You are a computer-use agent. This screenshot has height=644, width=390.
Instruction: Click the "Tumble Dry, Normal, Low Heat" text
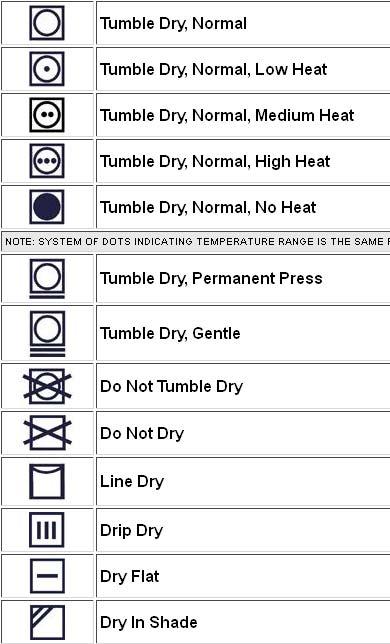[213, 69]
